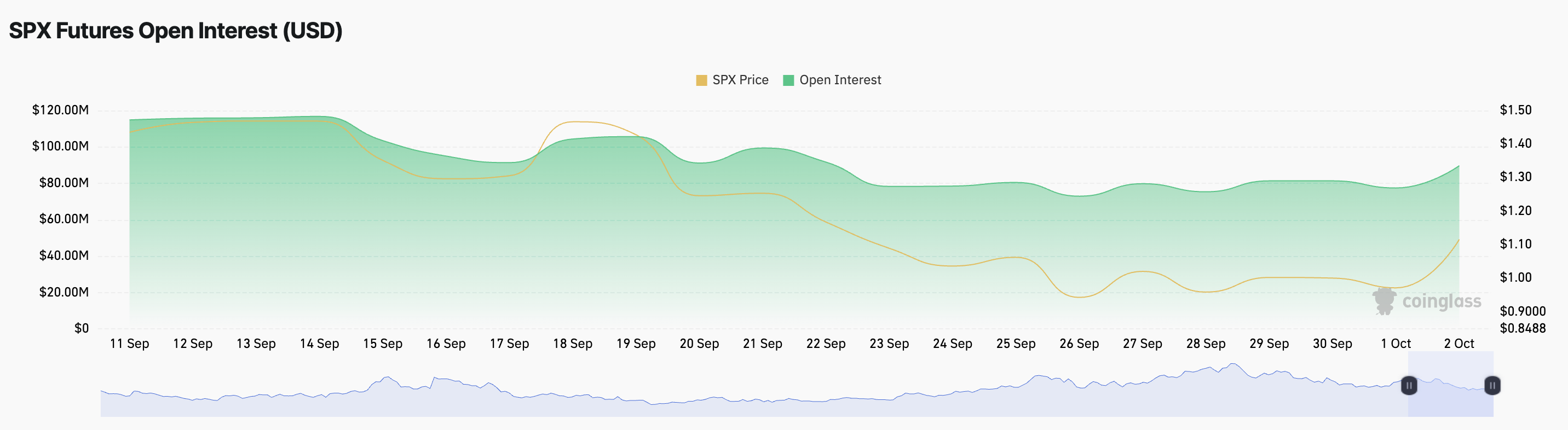This screenshot has width=1568, height=430.
Task: Click the '$60.00M' left axis value
Action: tap(64, 219)
